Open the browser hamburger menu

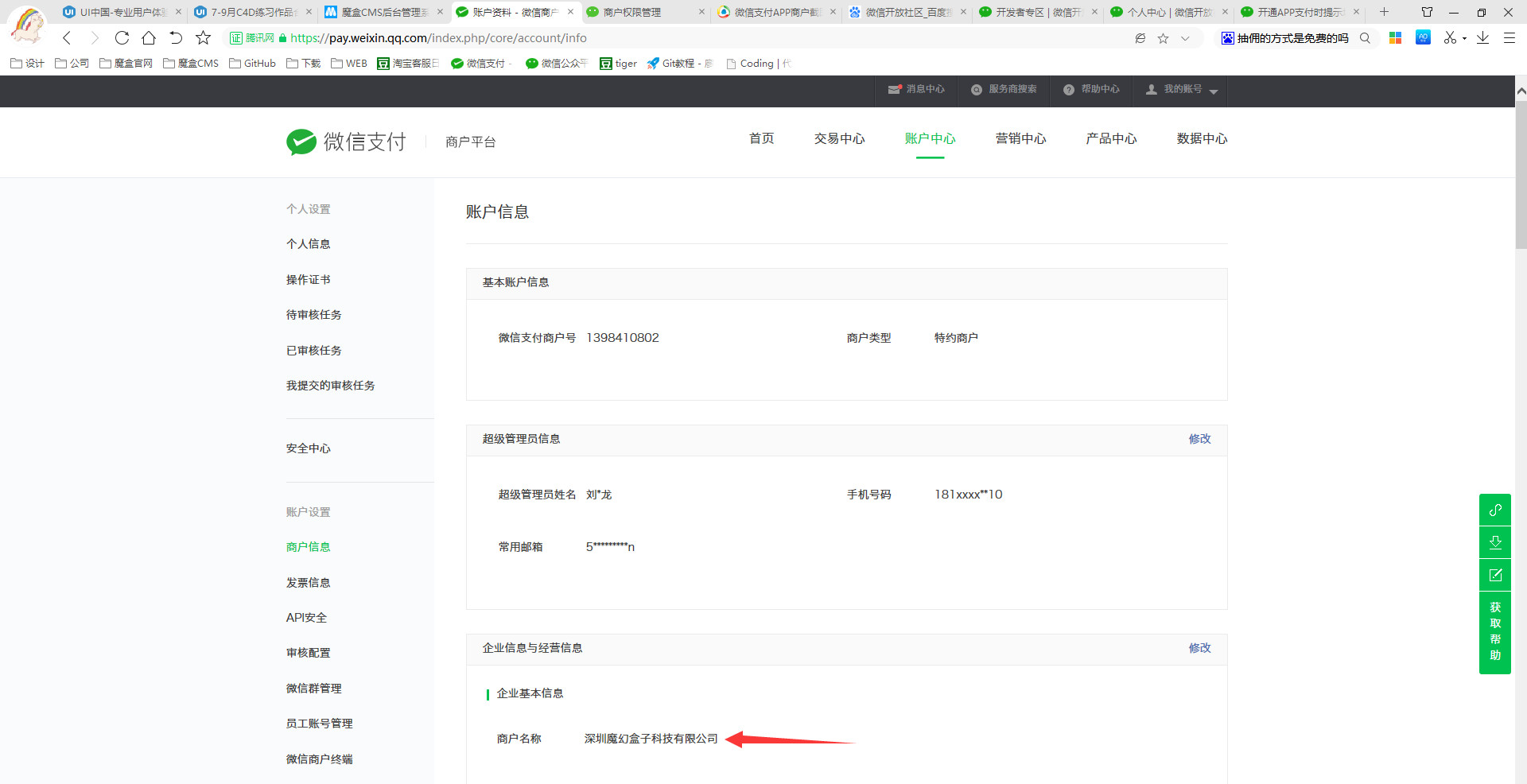click(x=1509, y=38)
